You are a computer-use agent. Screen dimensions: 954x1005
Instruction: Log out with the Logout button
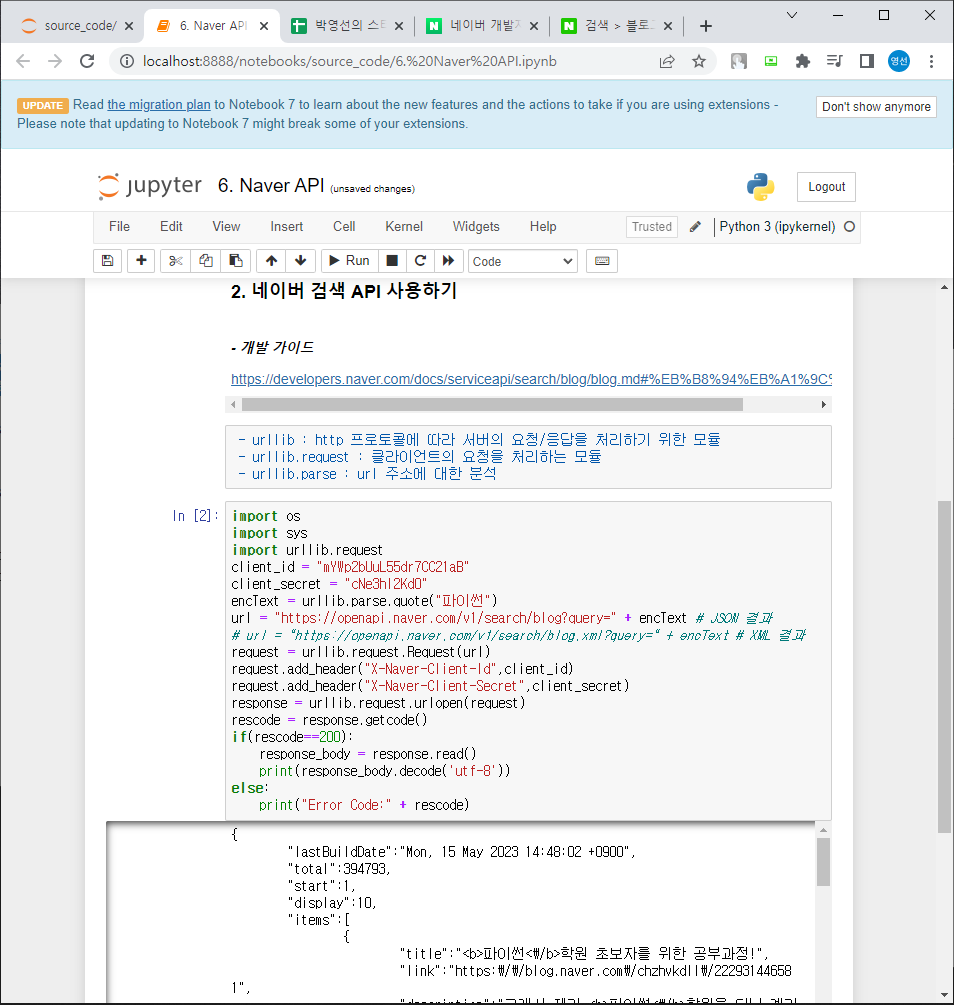tap(826, 187)
